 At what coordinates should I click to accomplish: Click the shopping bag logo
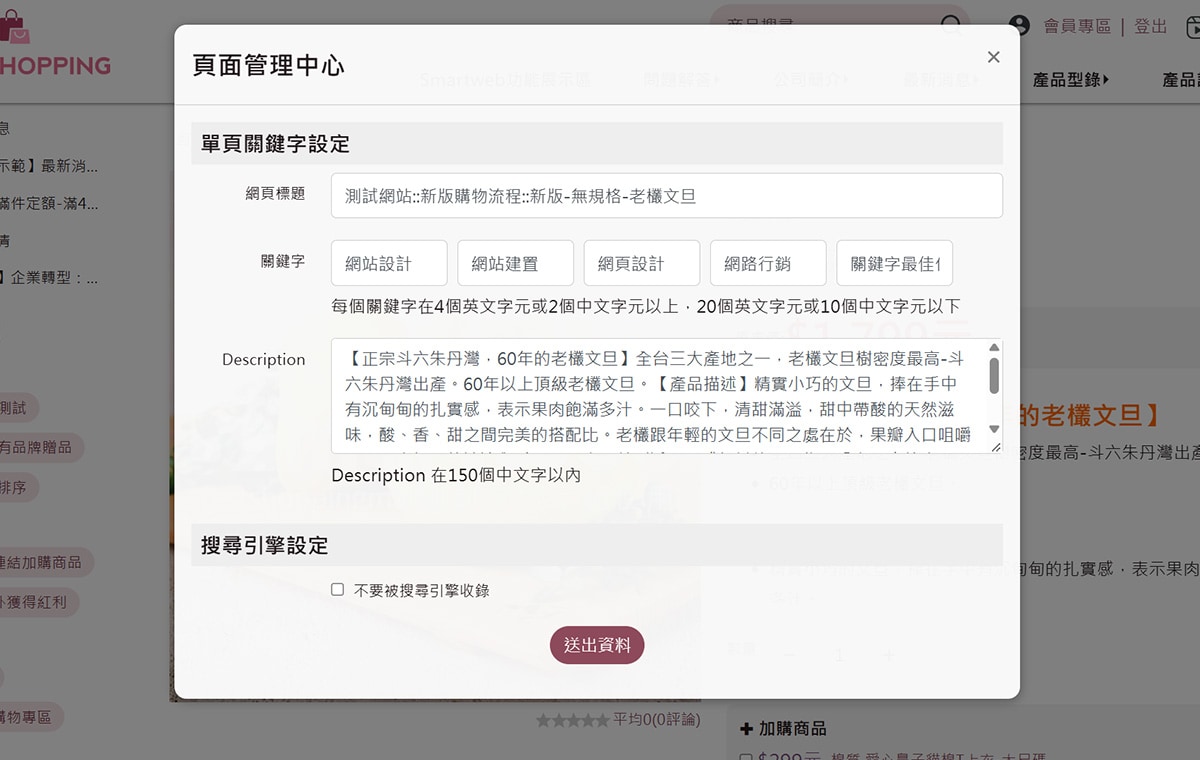pos(16,26)
